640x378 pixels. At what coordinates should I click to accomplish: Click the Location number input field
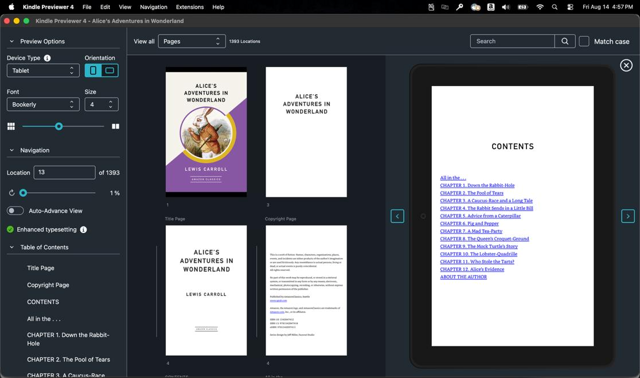point(64,172)
